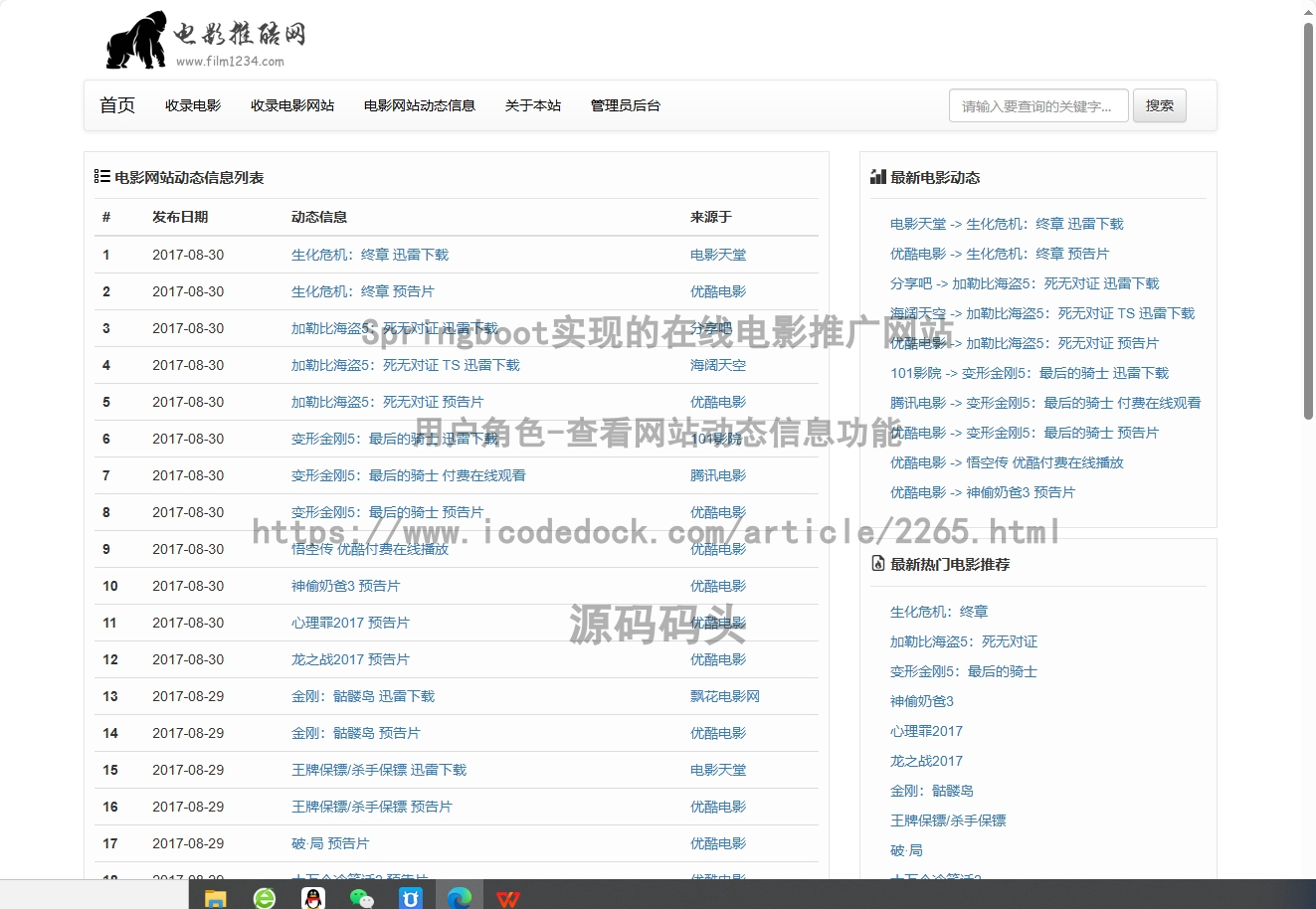Click the 2017-08-29 date in row 13
Viewport: 1316px width, 909px height.
tap(188, 696)
